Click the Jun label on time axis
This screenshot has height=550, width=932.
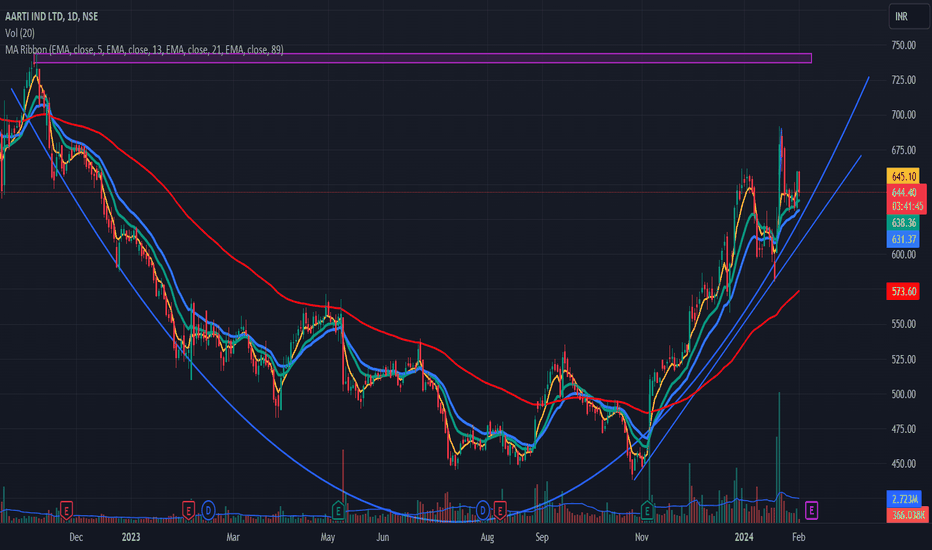pos(383,537)
